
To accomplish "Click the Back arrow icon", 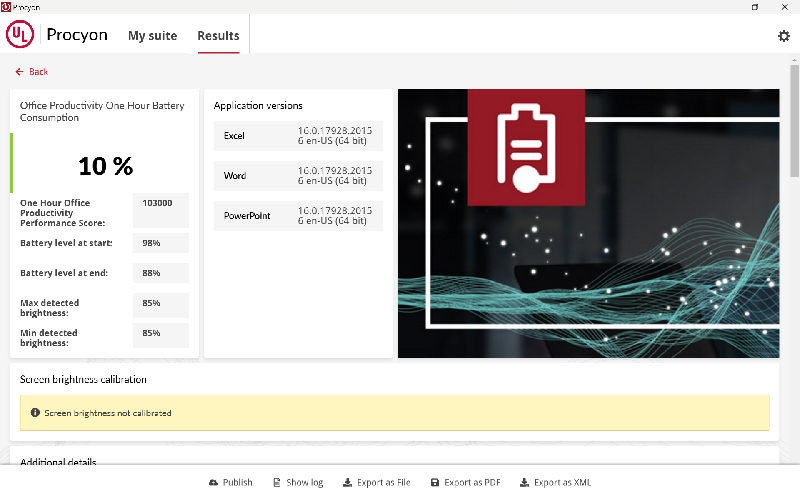I will pyautogui.click(x=19, y=72).
